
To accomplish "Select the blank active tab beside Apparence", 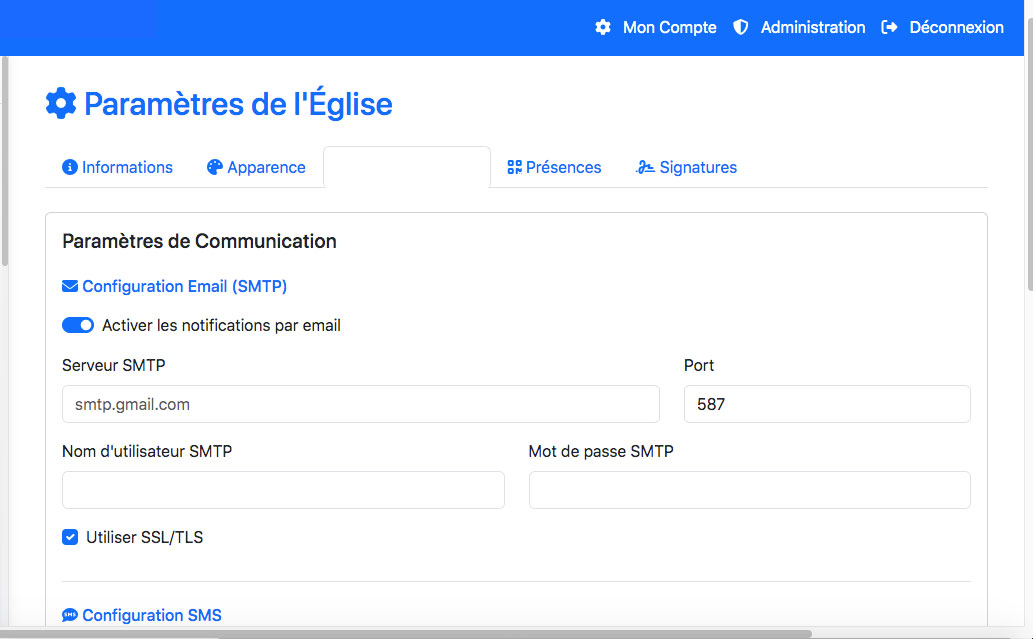I will (407, 168).
